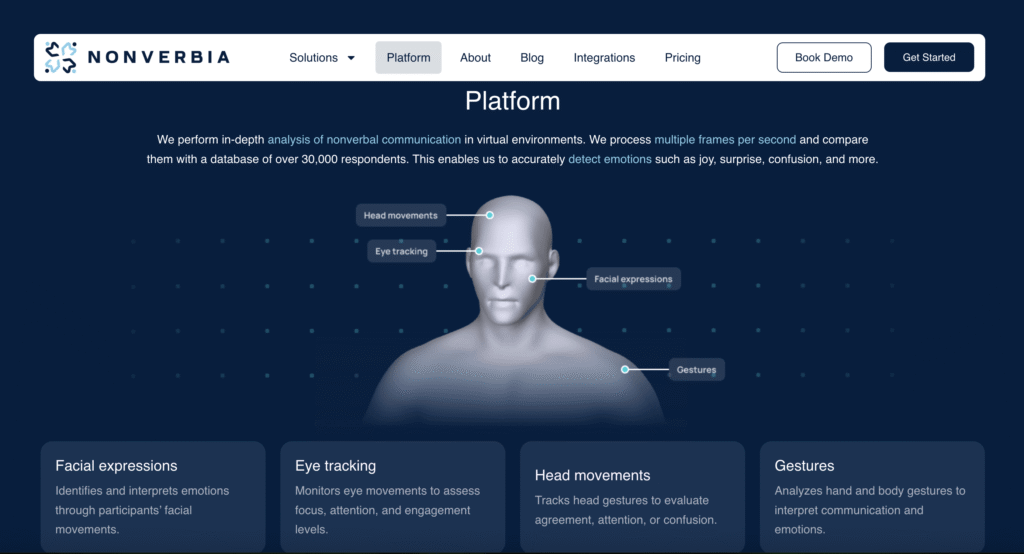Open the Blog link
The height and width of the screenshot is (554, 1024).
(x=532, y=57)
